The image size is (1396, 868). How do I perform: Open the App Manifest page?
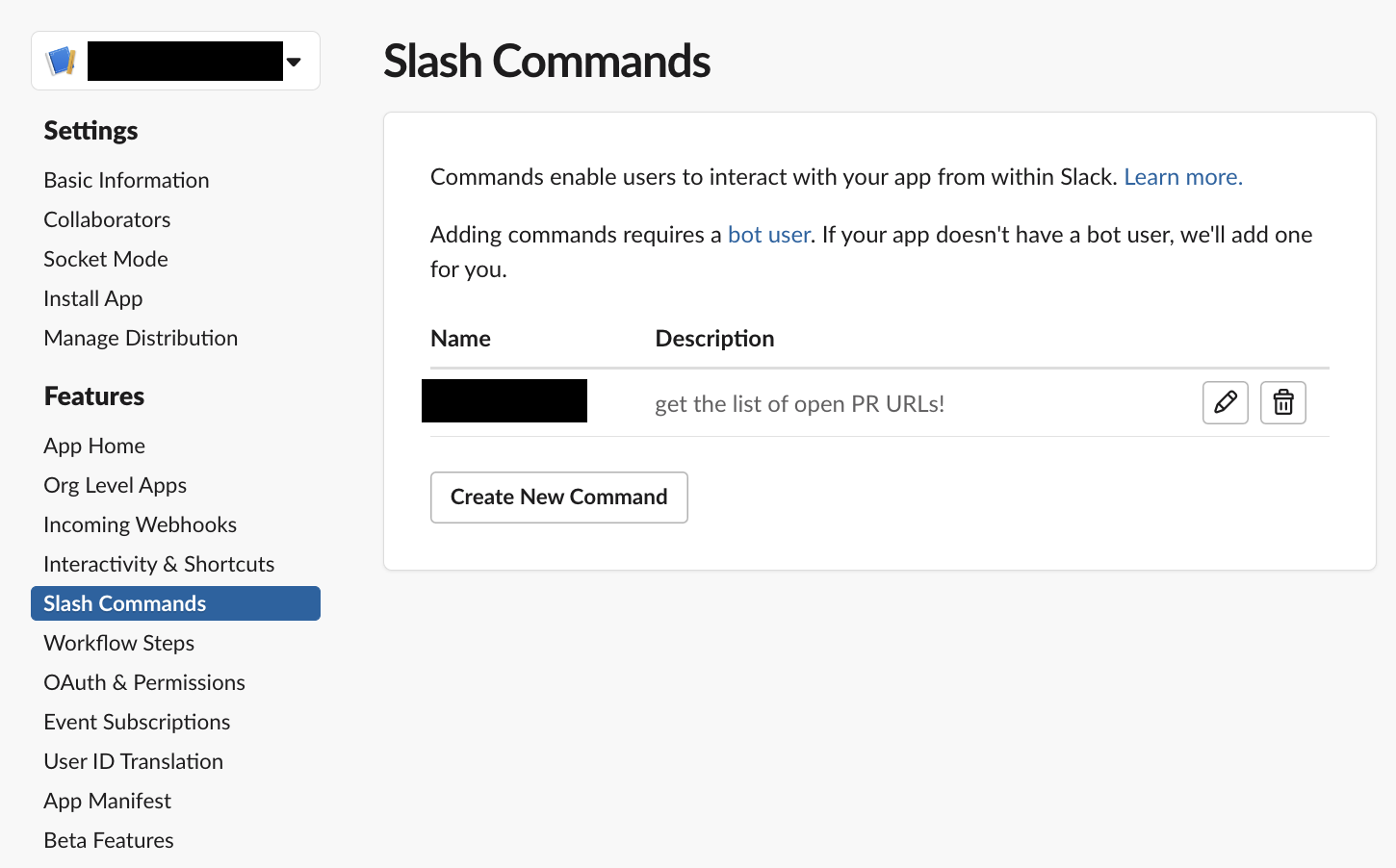tap(107, 801)
